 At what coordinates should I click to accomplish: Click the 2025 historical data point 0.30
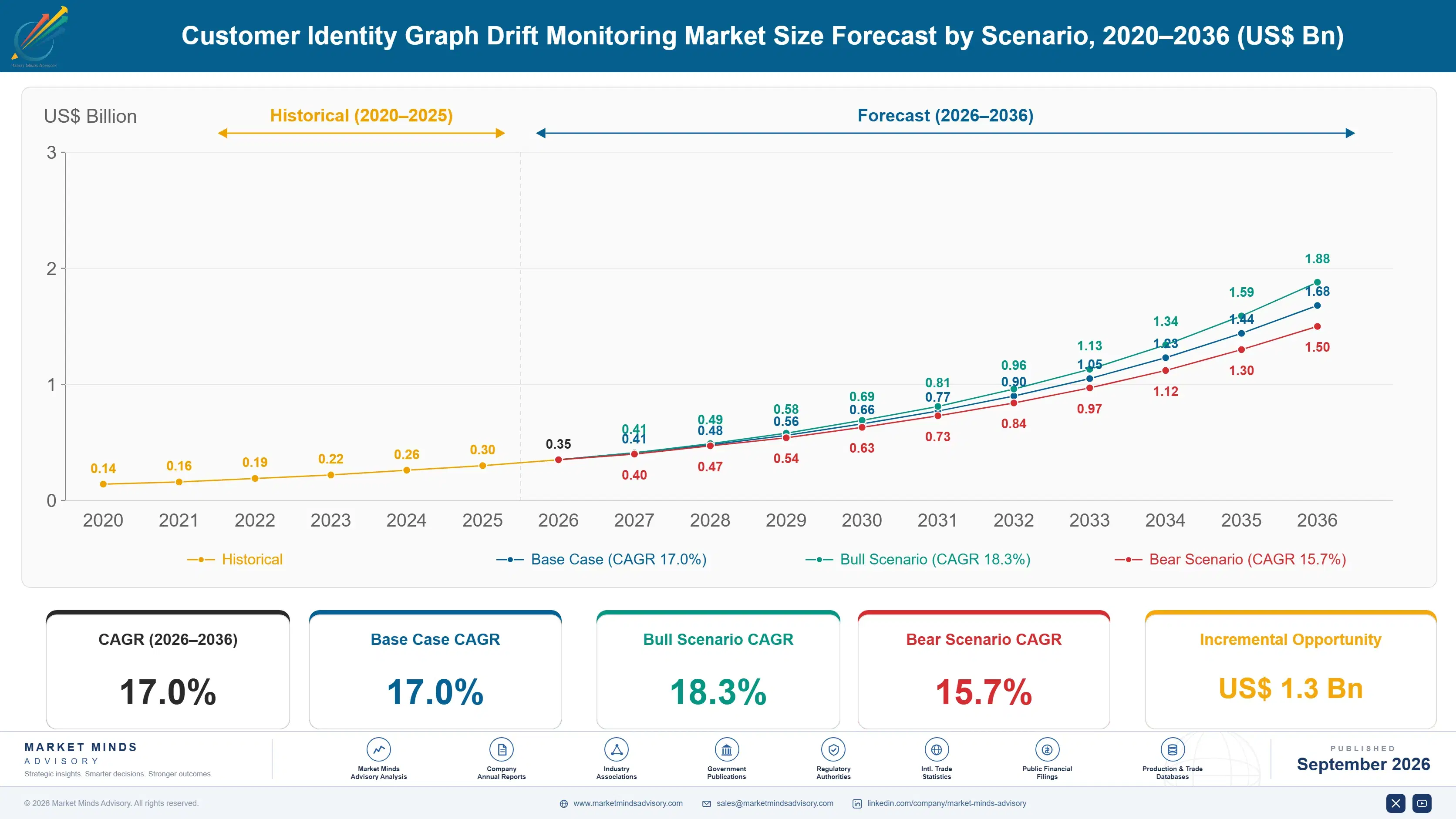pyautogui.click(x=483, y=466)
